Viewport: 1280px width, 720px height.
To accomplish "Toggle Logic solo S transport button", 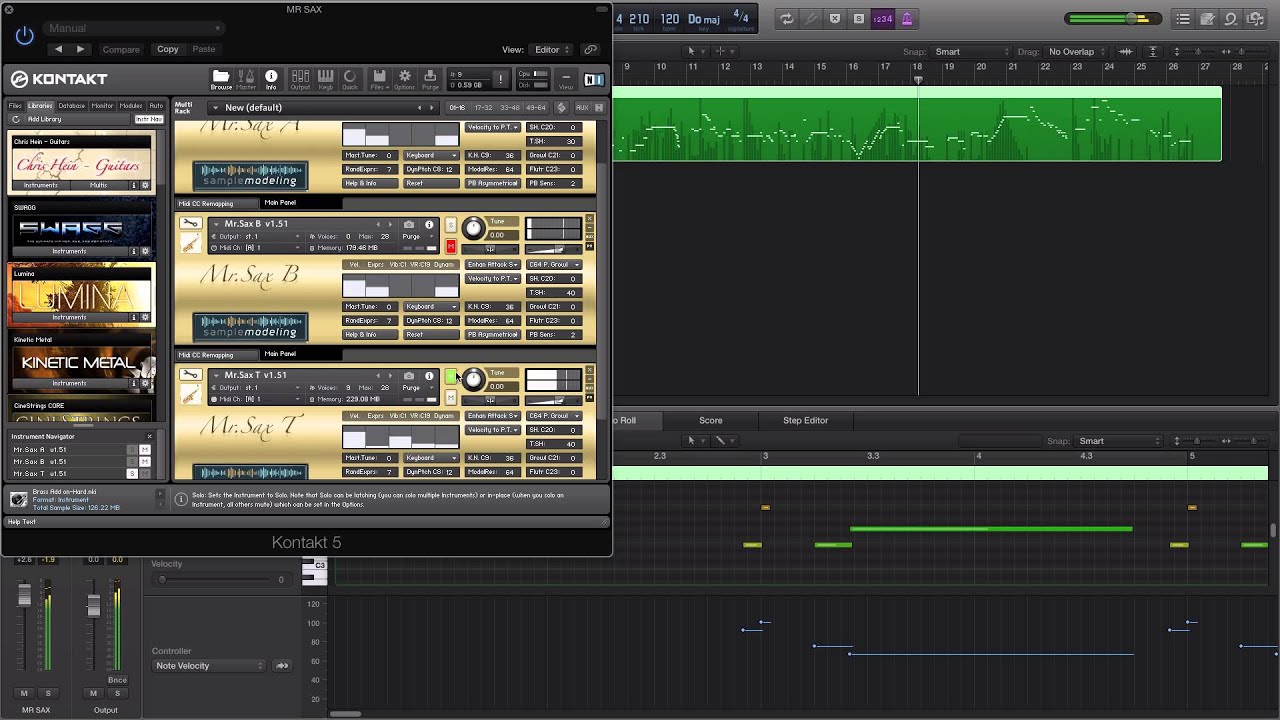I will pyautogui.click(x=859, y=19).
